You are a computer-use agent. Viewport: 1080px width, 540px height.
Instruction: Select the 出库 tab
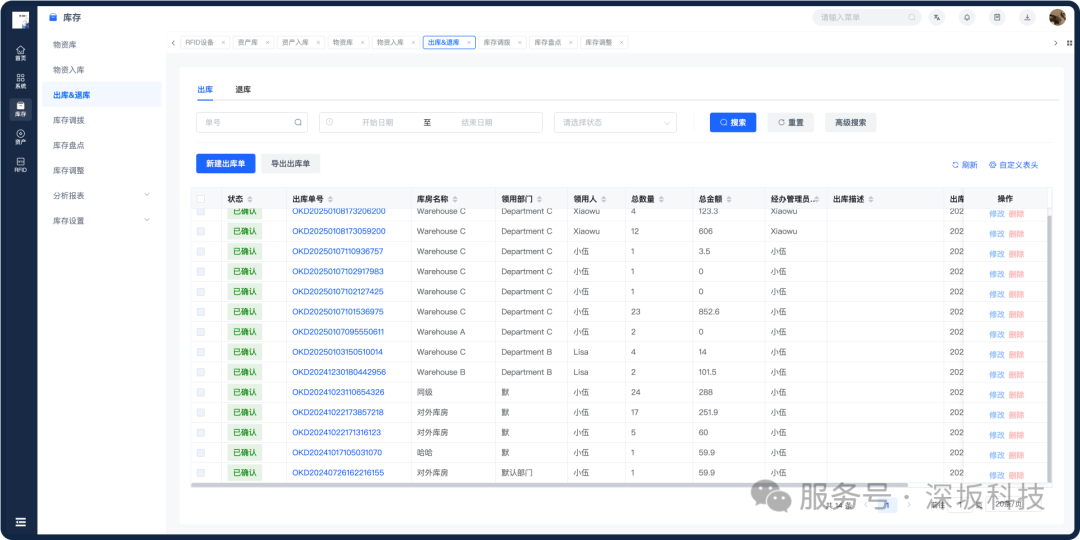(205, 90)
